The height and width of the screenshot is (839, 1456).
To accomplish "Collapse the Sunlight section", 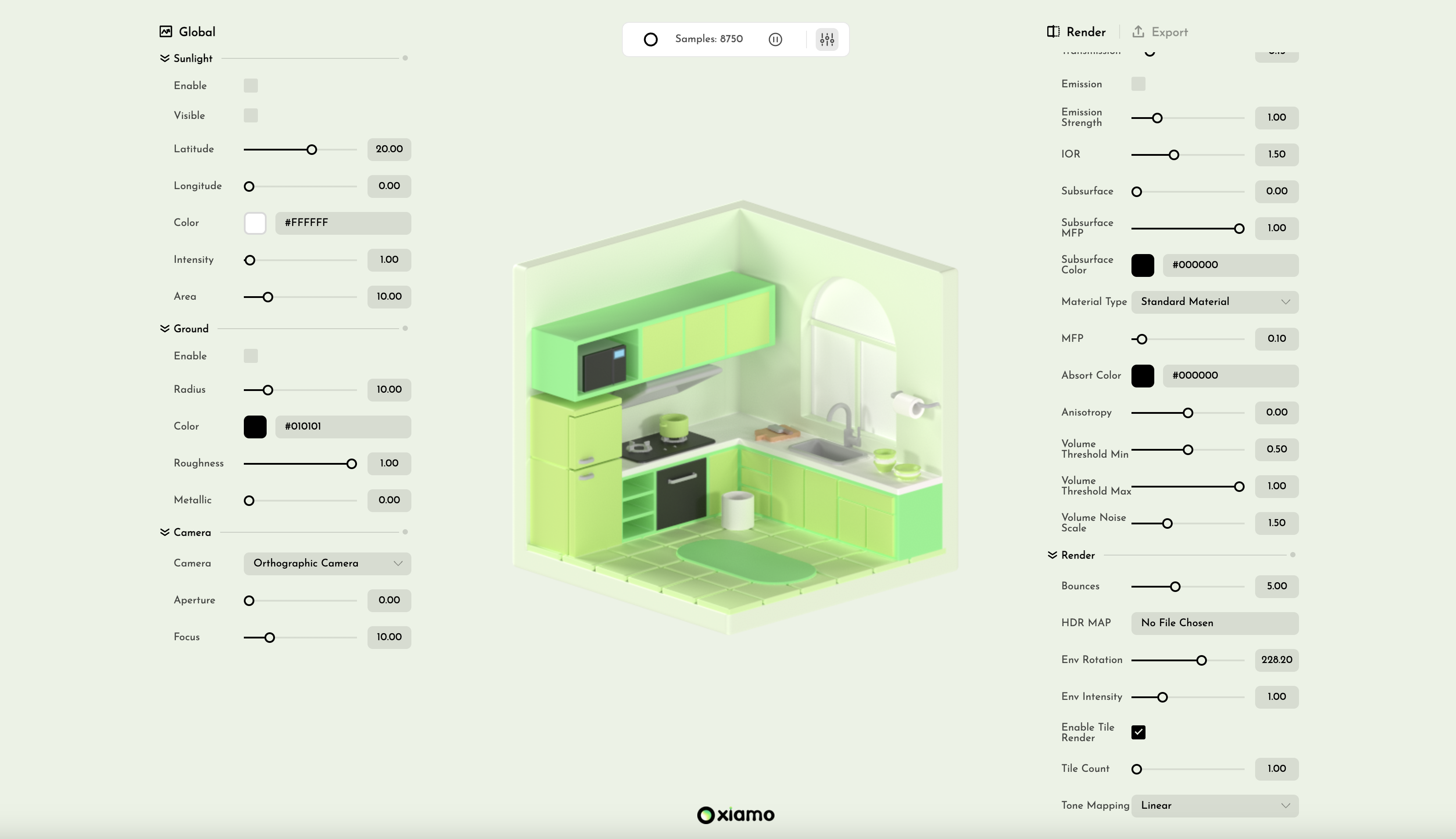I will pyautogui.click(x=164, y=58).
